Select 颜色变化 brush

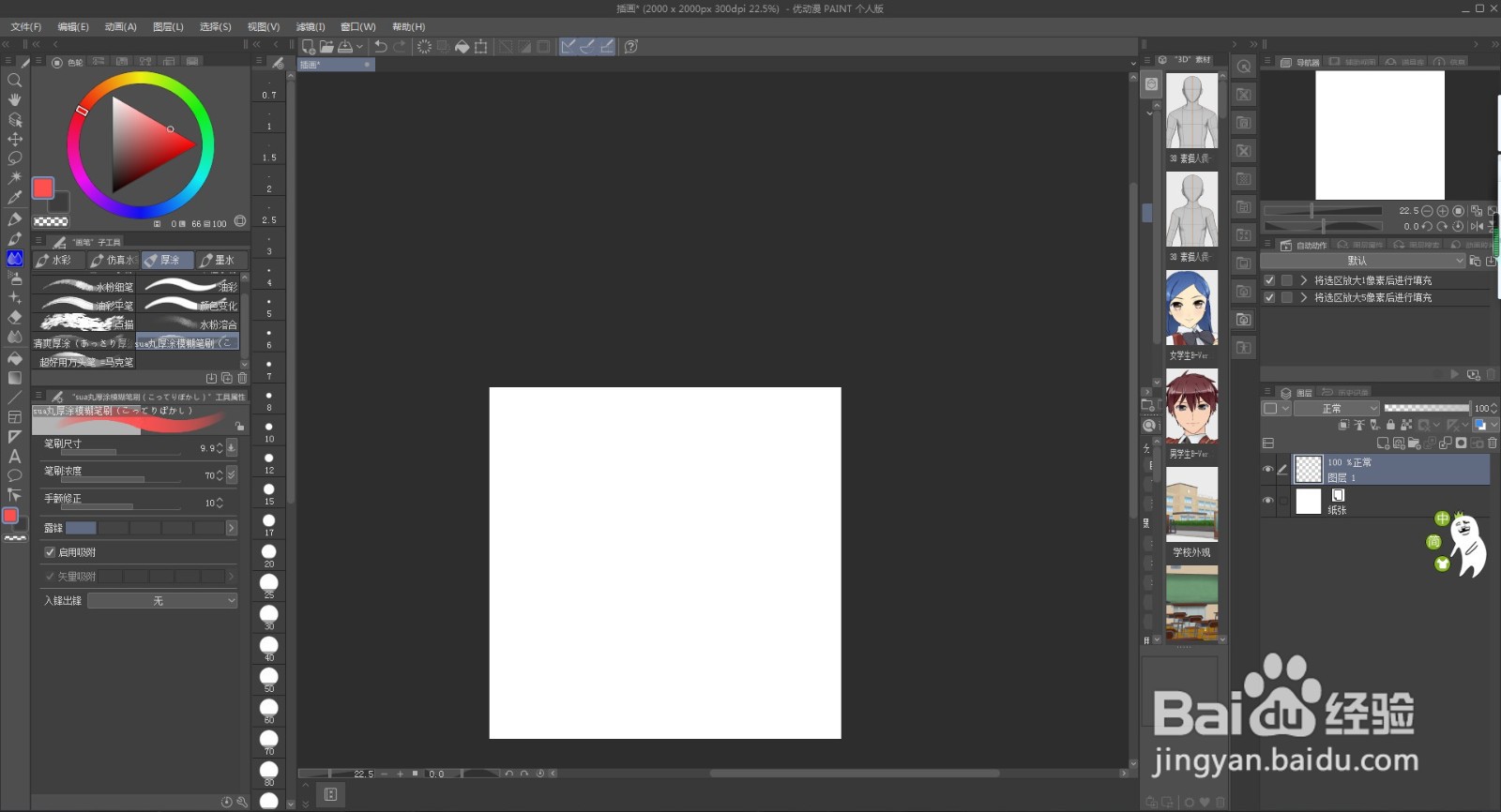pos(188,305)
